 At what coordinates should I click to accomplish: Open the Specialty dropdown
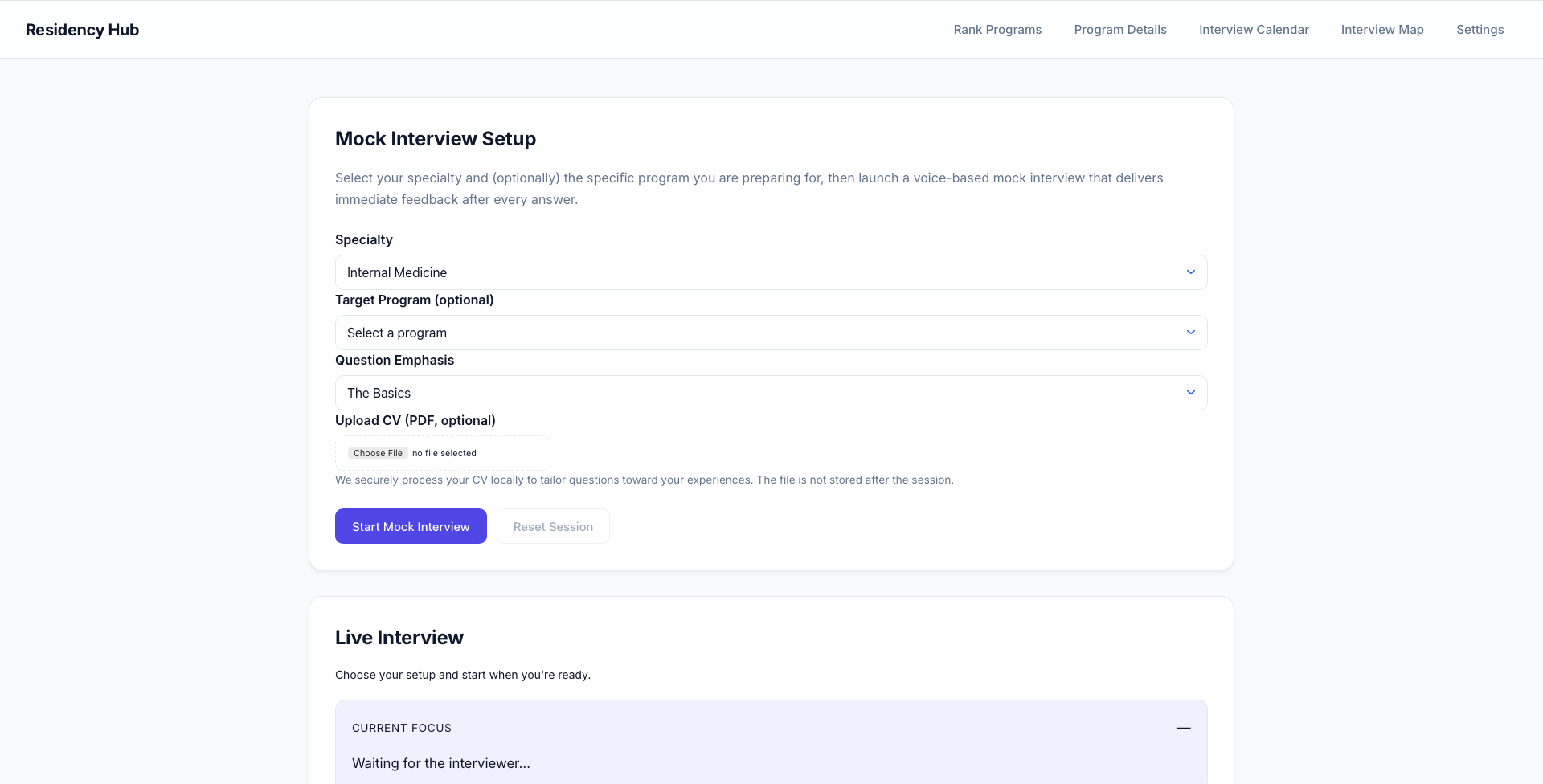pos(770,272)
